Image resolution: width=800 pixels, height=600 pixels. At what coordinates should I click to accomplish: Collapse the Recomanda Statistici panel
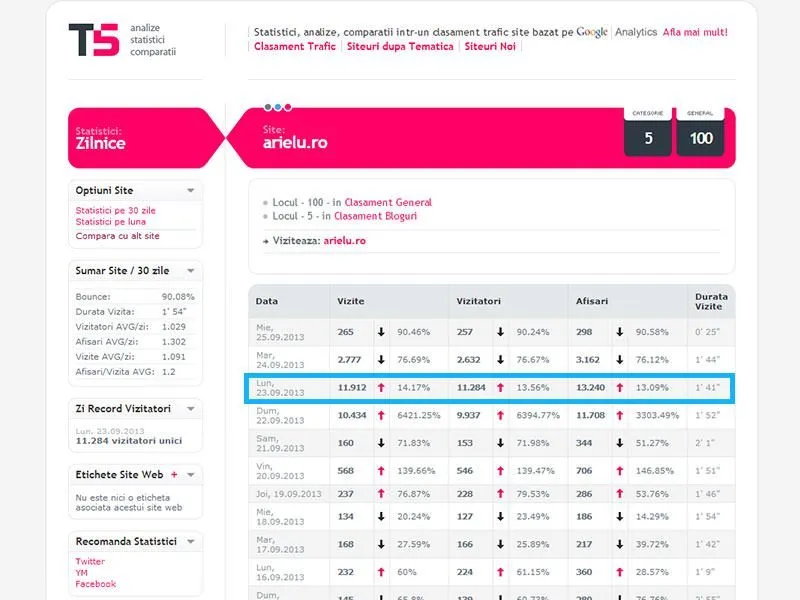(191, 541)
